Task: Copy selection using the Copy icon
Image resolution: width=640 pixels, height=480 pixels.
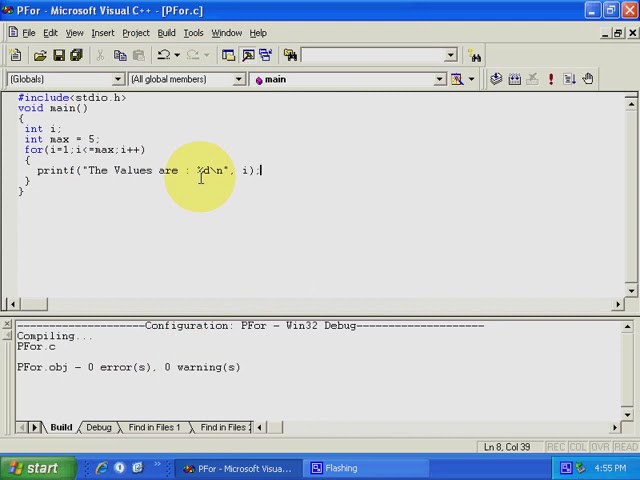Action: [x=120, y=55]
